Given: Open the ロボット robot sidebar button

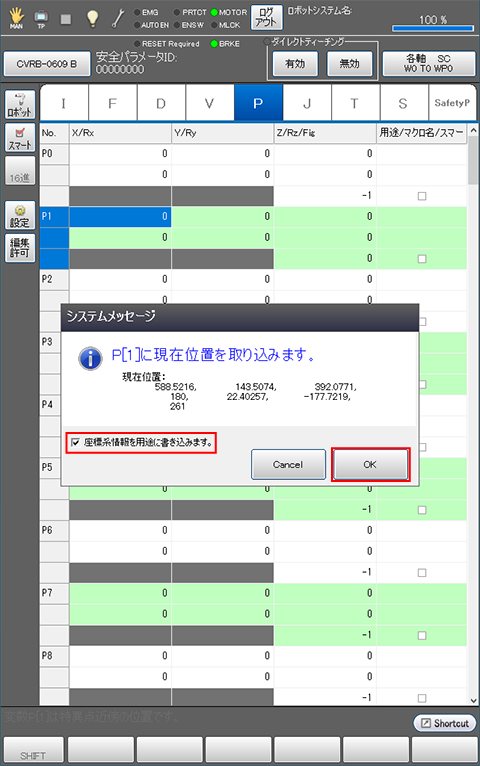Looking at the screenshot, I should (x=20, y=104).
